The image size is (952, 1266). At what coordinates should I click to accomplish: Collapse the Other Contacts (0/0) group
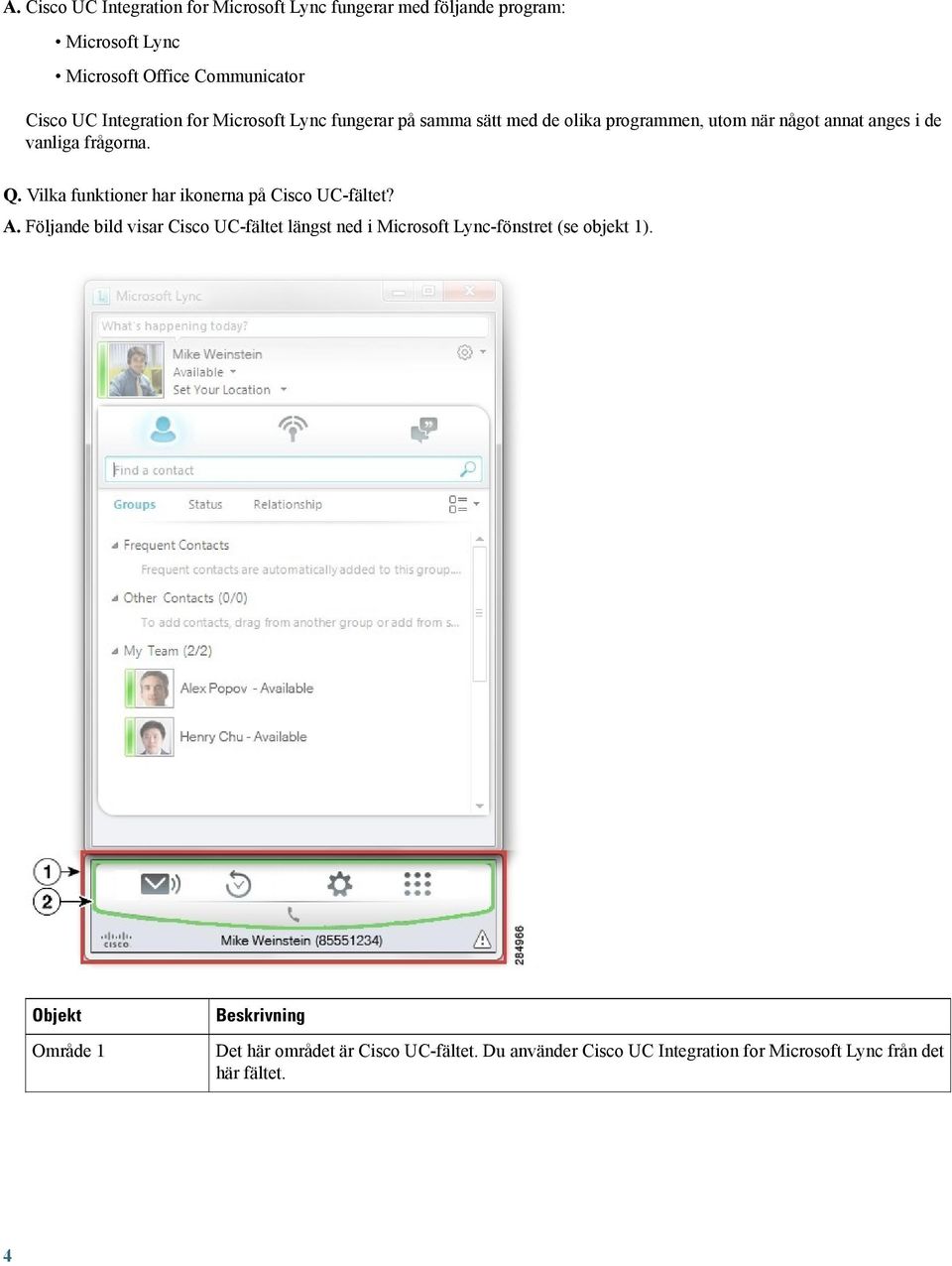click(115, 598)
